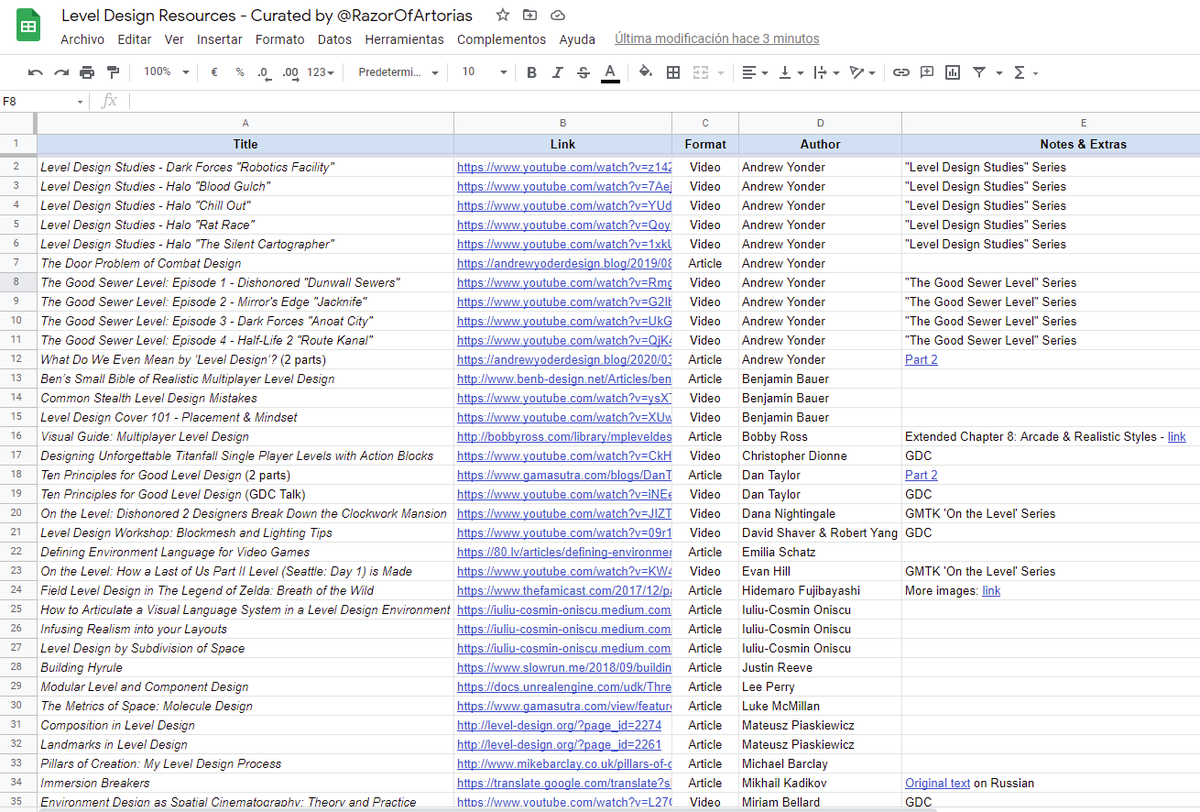Open horizontal align dropdown
Image resolution: width=1200 pixels, height=812 pixels.
[x=755, y=72]
